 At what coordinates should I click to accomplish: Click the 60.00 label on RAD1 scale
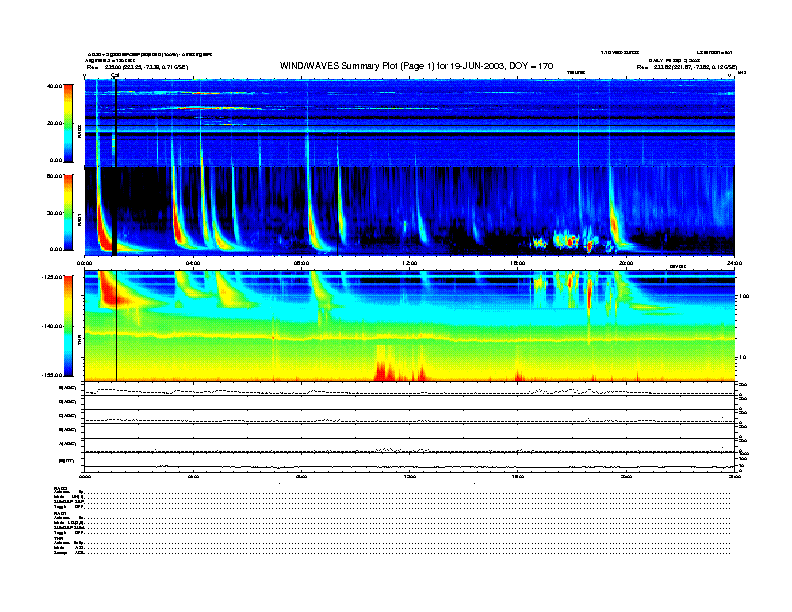pos(55,176)
